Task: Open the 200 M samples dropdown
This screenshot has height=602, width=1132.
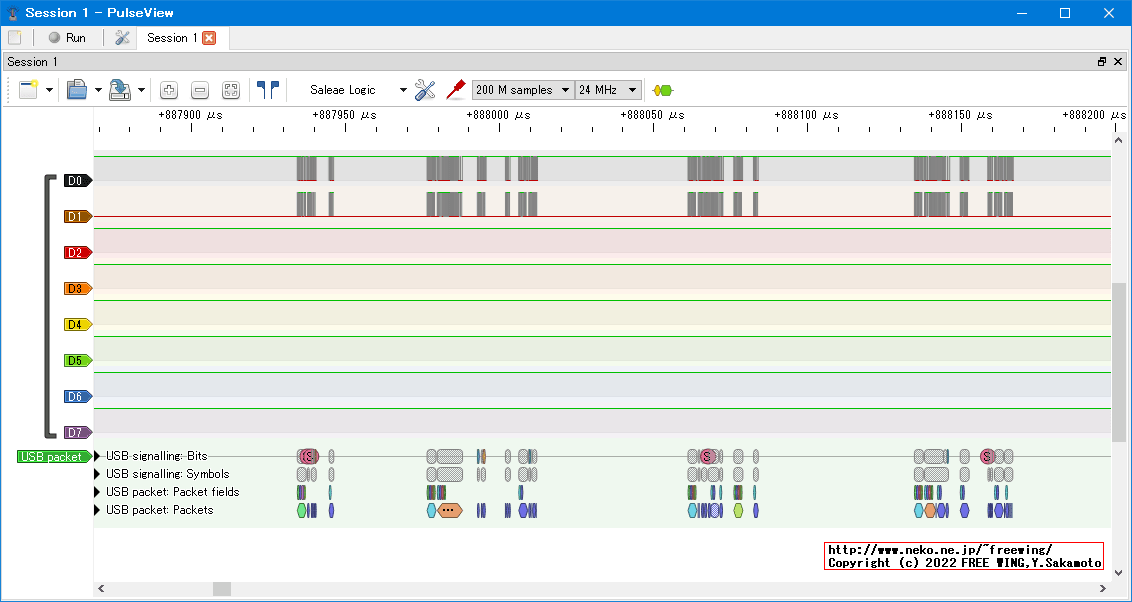Action: 522,90
